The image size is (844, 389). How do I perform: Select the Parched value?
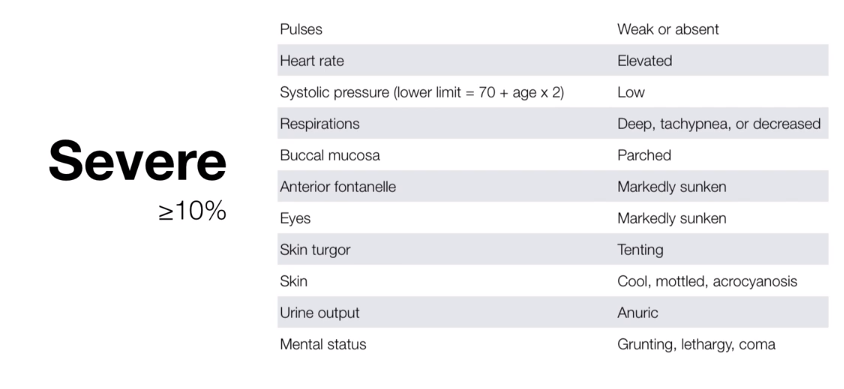pyautogui.click(x=644, y=155)
